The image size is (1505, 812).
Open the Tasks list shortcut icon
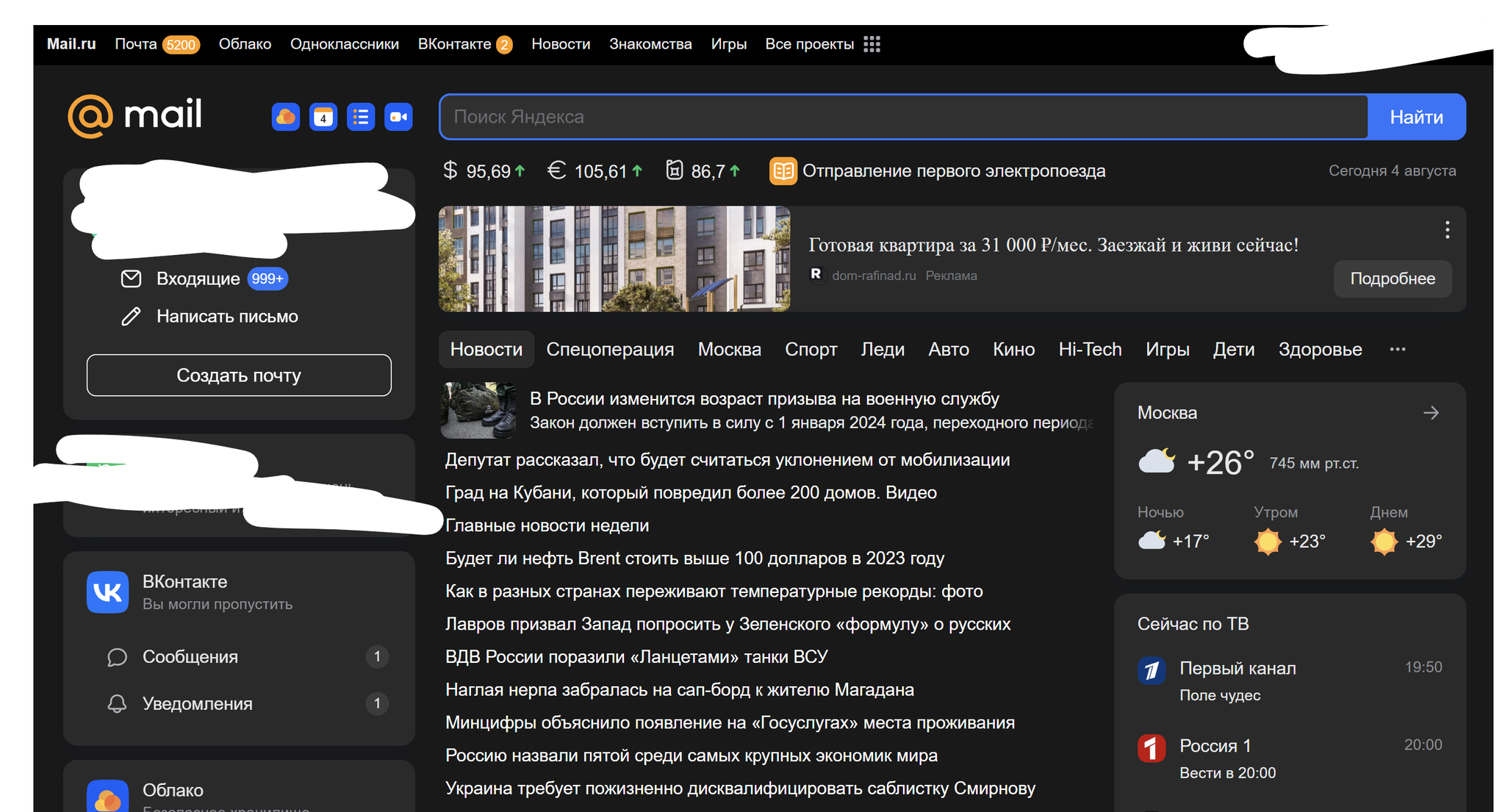point(361,117)
